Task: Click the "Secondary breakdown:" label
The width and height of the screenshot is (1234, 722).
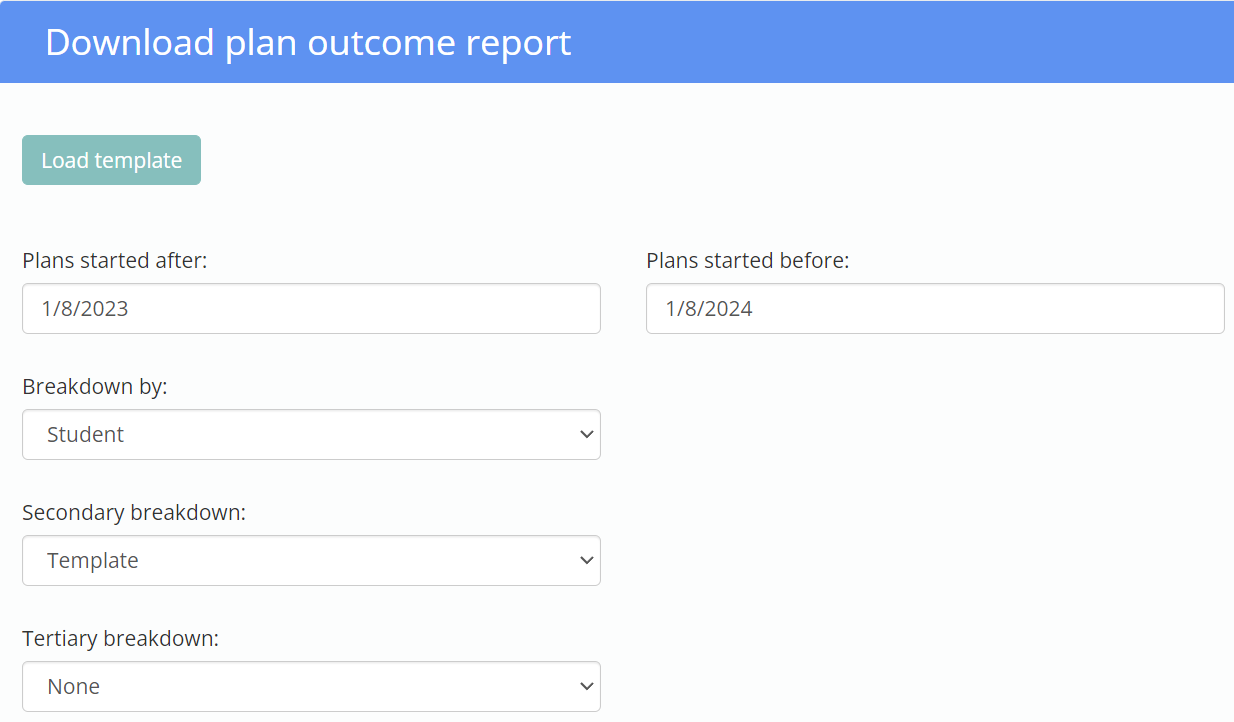Action: tap(134, 513)
